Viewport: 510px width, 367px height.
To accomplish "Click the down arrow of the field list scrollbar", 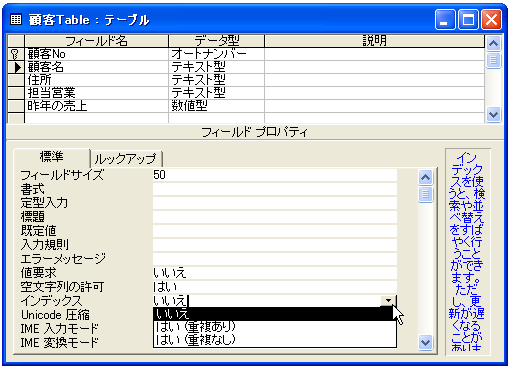I will point(493,114).
